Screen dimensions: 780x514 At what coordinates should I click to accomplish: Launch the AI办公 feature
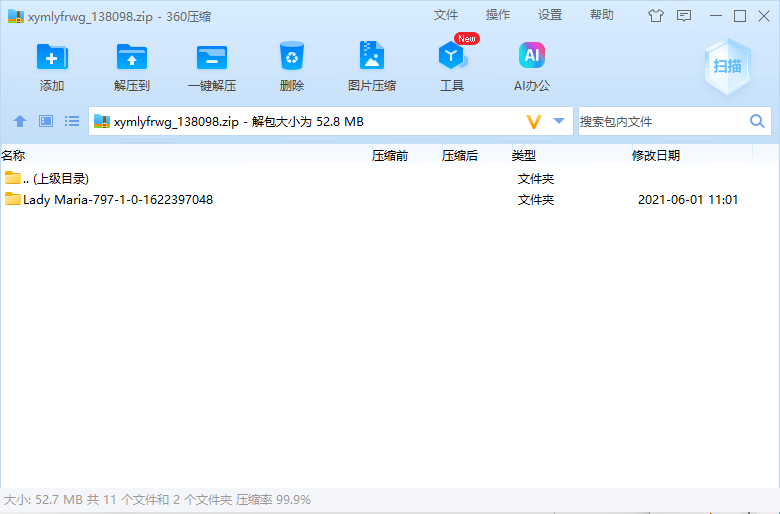point(532,55)
